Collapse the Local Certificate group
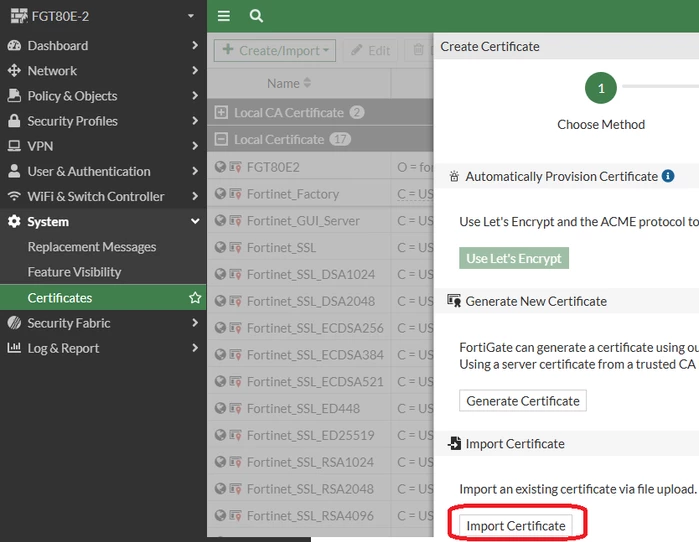 click(x=221, y=139)
